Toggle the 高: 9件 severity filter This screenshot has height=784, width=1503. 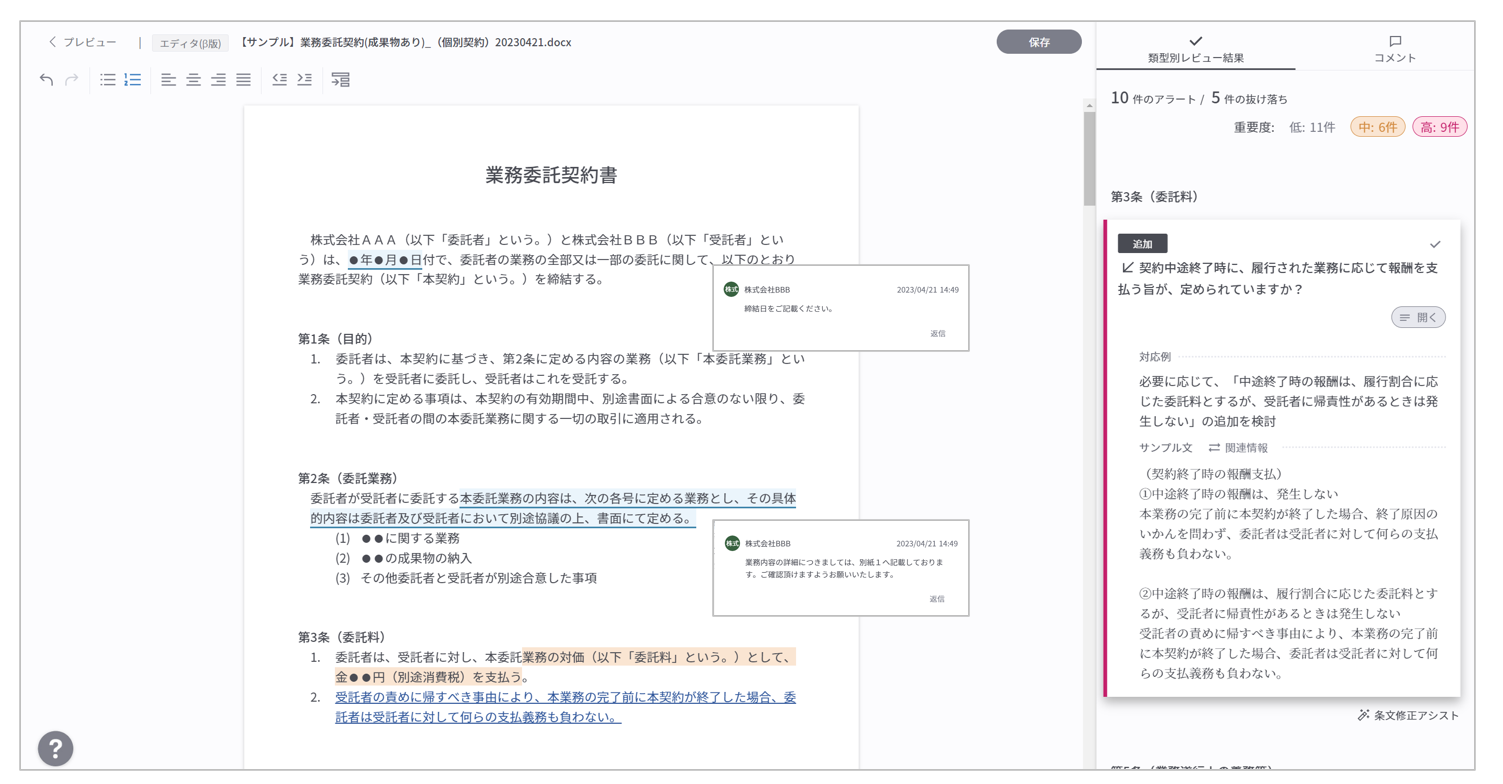[1439, 127]
